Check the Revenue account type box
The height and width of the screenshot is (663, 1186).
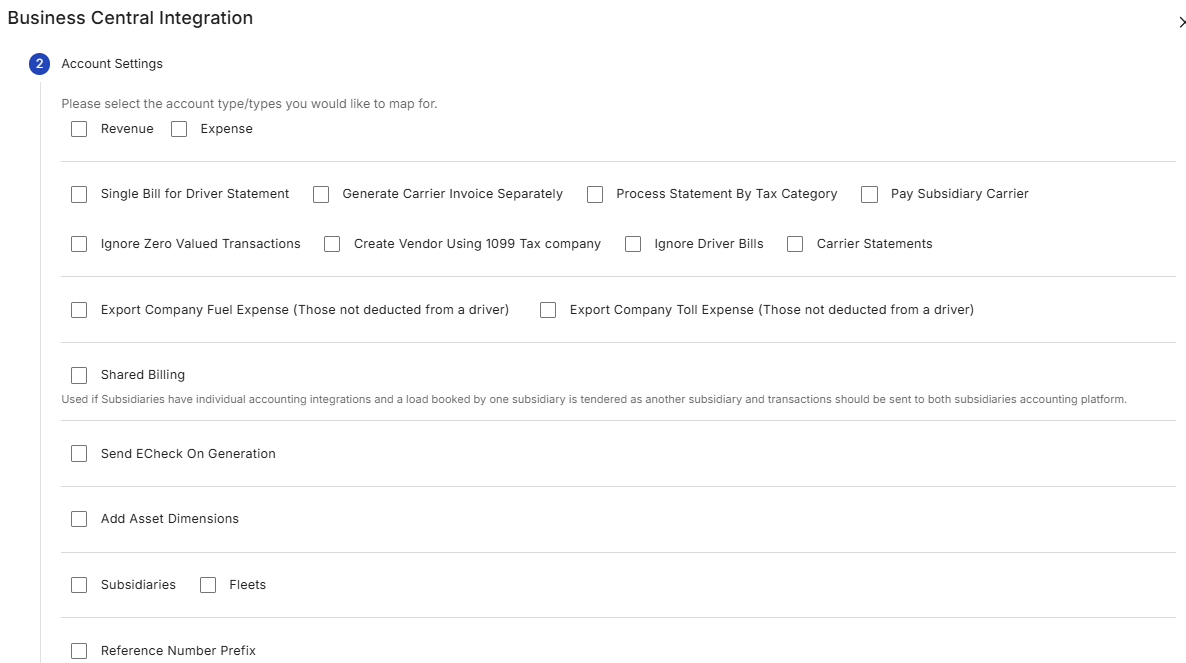pyautogui.click(x=79, y=129)
